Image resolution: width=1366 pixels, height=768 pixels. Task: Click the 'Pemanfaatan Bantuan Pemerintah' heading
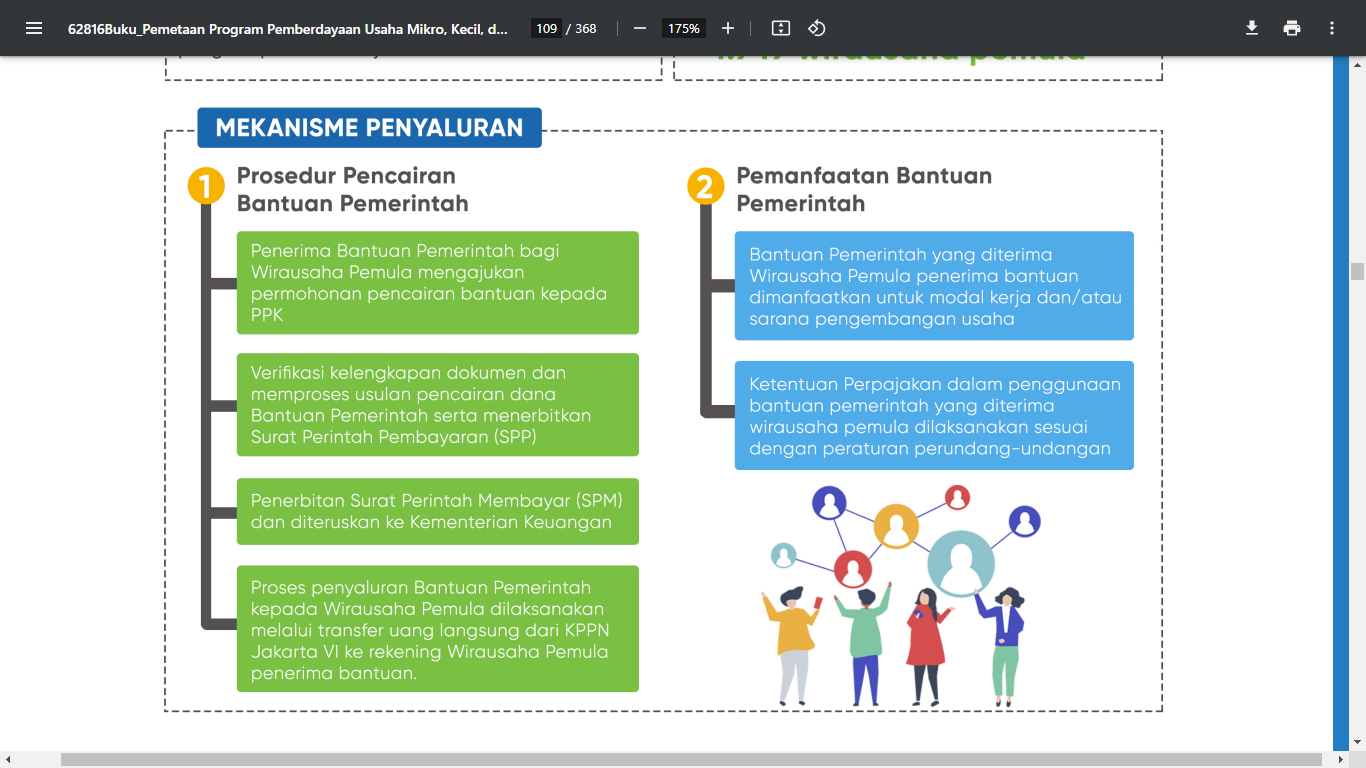864,189
